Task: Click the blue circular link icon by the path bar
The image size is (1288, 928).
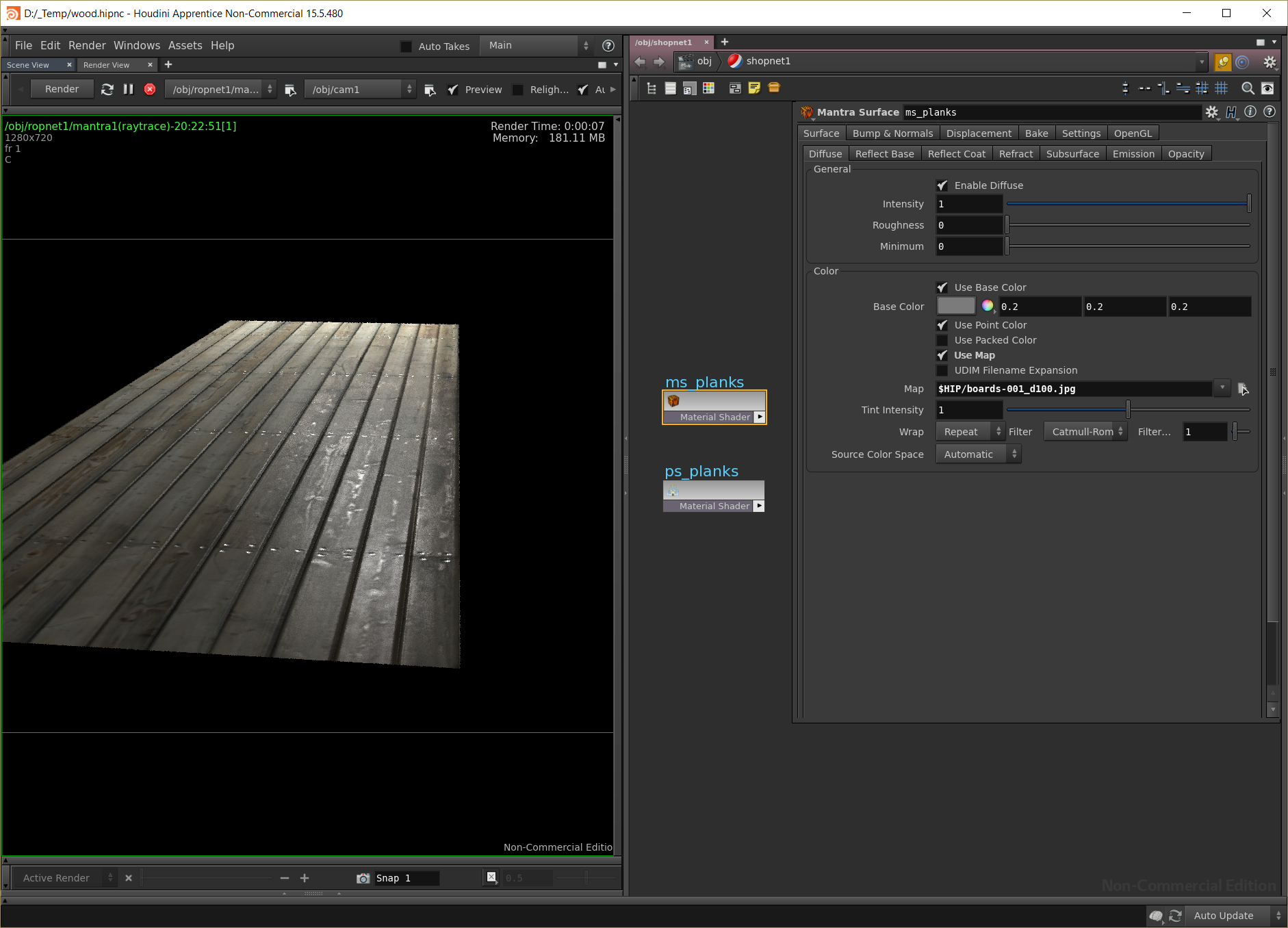Action: [x=1242, y=62]
